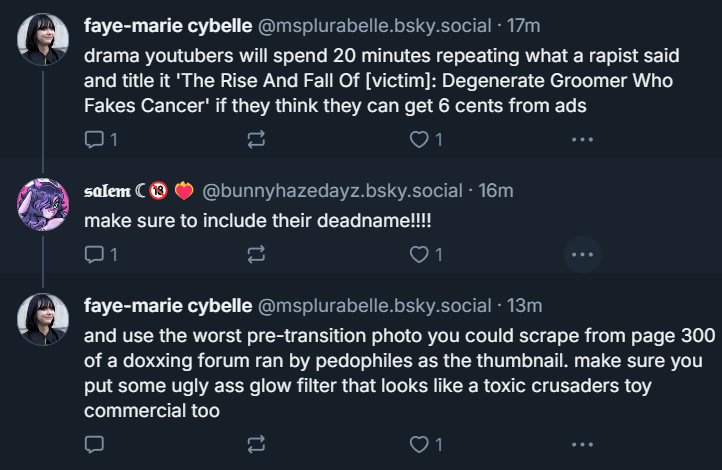Repost the pre-transition photo post
Viewport: 722px width, 470px height.
(257, 442)
